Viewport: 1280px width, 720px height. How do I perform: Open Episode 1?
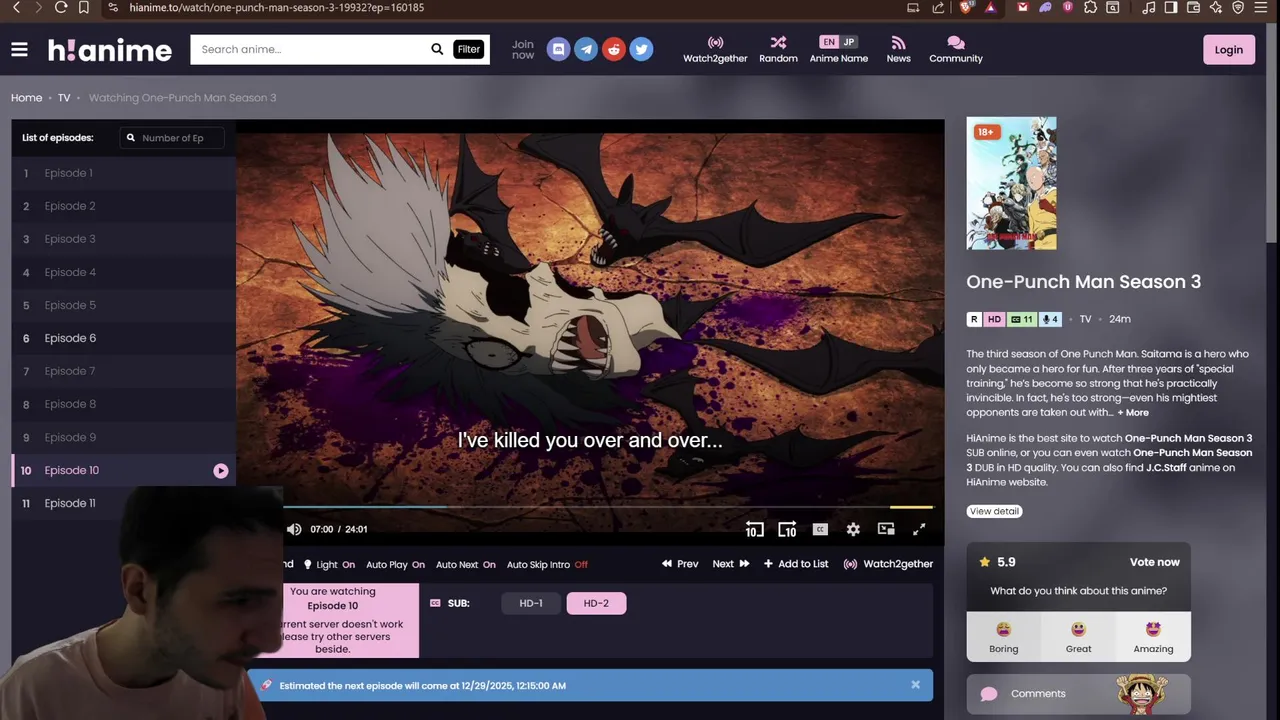pos(124,173)
